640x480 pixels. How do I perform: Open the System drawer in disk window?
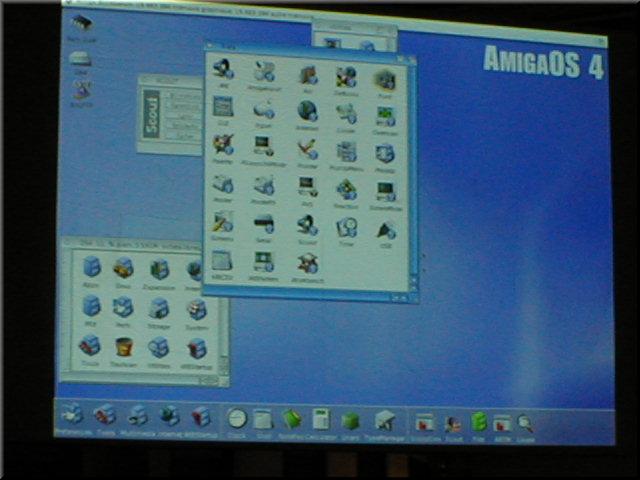coord(197,310)
